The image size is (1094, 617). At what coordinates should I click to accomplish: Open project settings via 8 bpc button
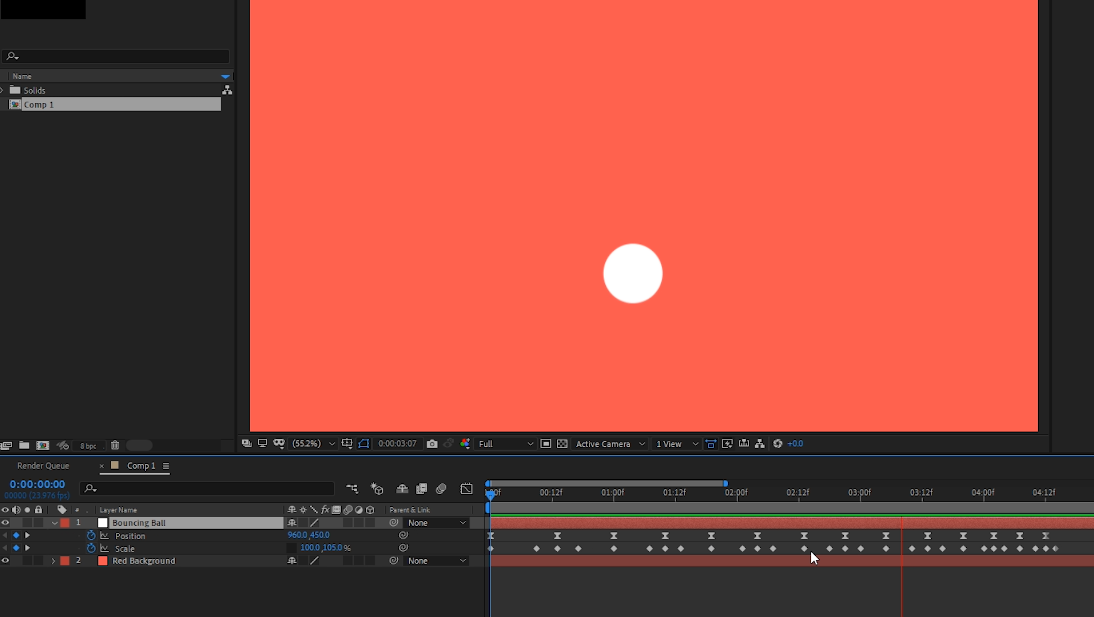click(x=88, y=445)
